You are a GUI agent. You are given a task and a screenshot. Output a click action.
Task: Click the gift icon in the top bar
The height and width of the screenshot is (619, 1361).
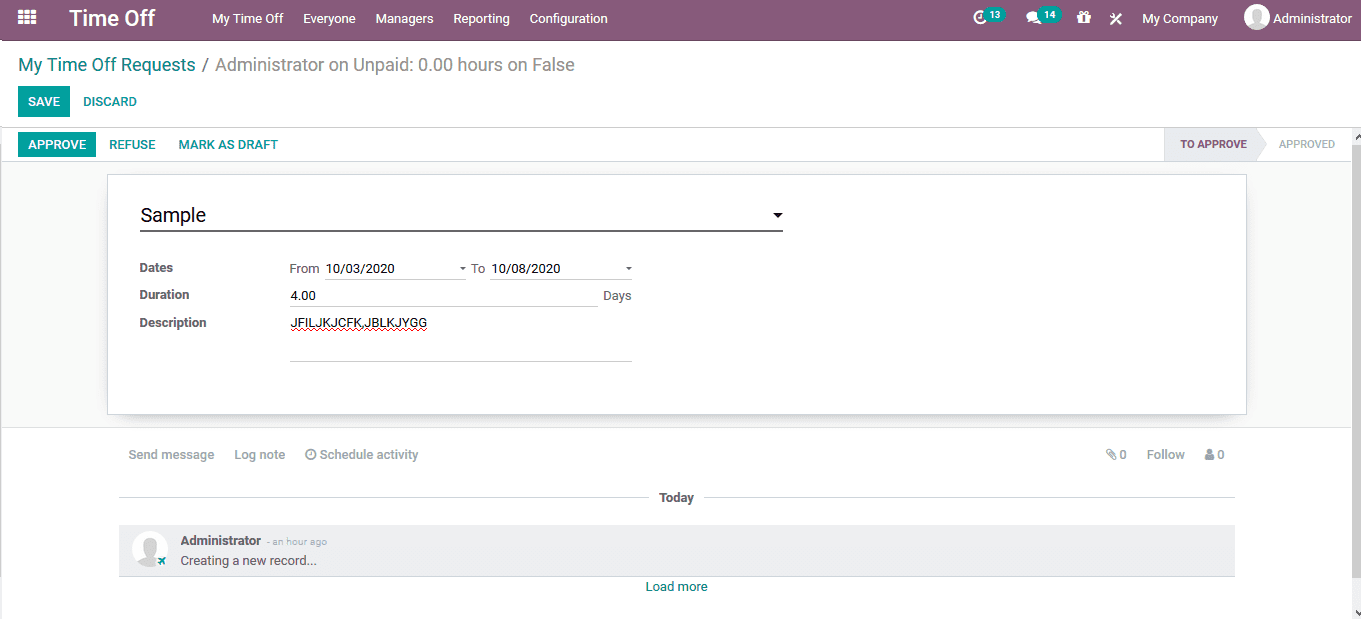pyautogui.click(x=1083, y=18)
